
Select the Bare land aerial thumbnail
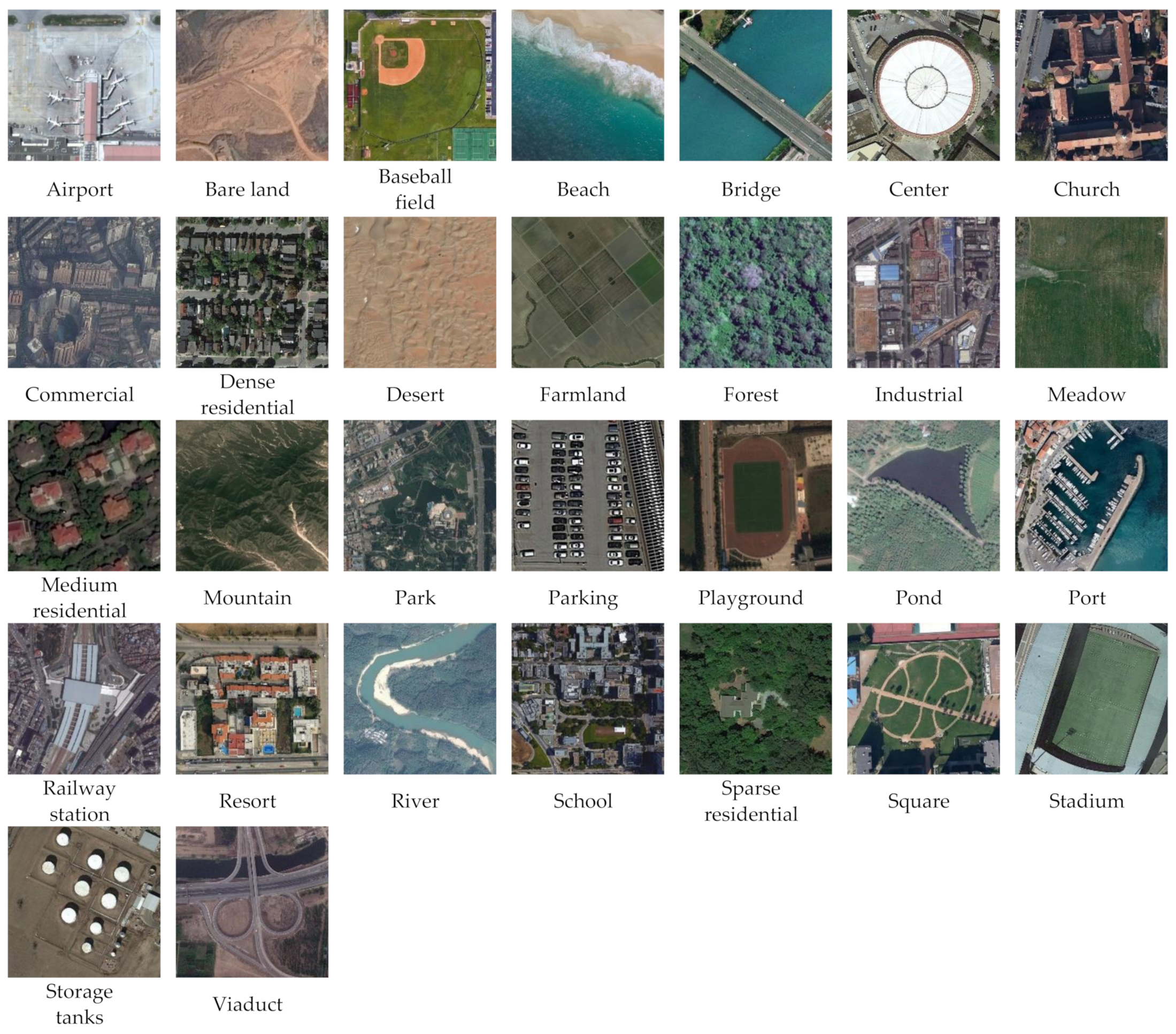[252, 85]
